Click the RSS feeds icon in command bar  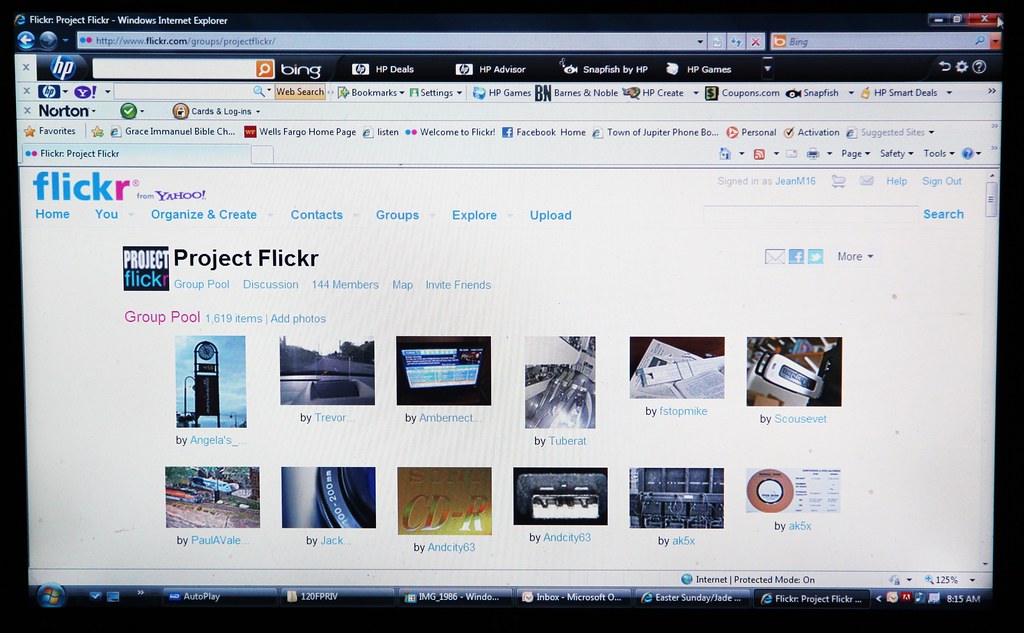[759, 154]
